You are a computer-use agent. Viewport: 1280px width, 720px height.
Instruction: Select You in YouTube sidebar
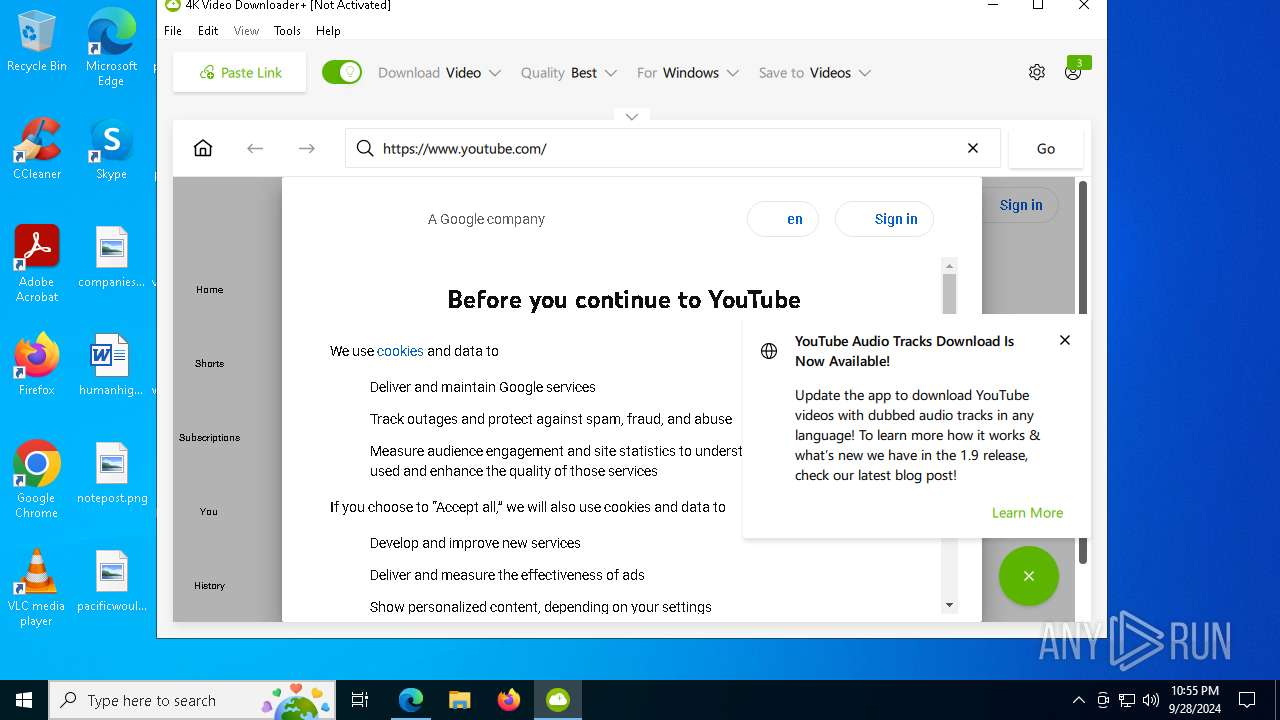coord(209,512)
